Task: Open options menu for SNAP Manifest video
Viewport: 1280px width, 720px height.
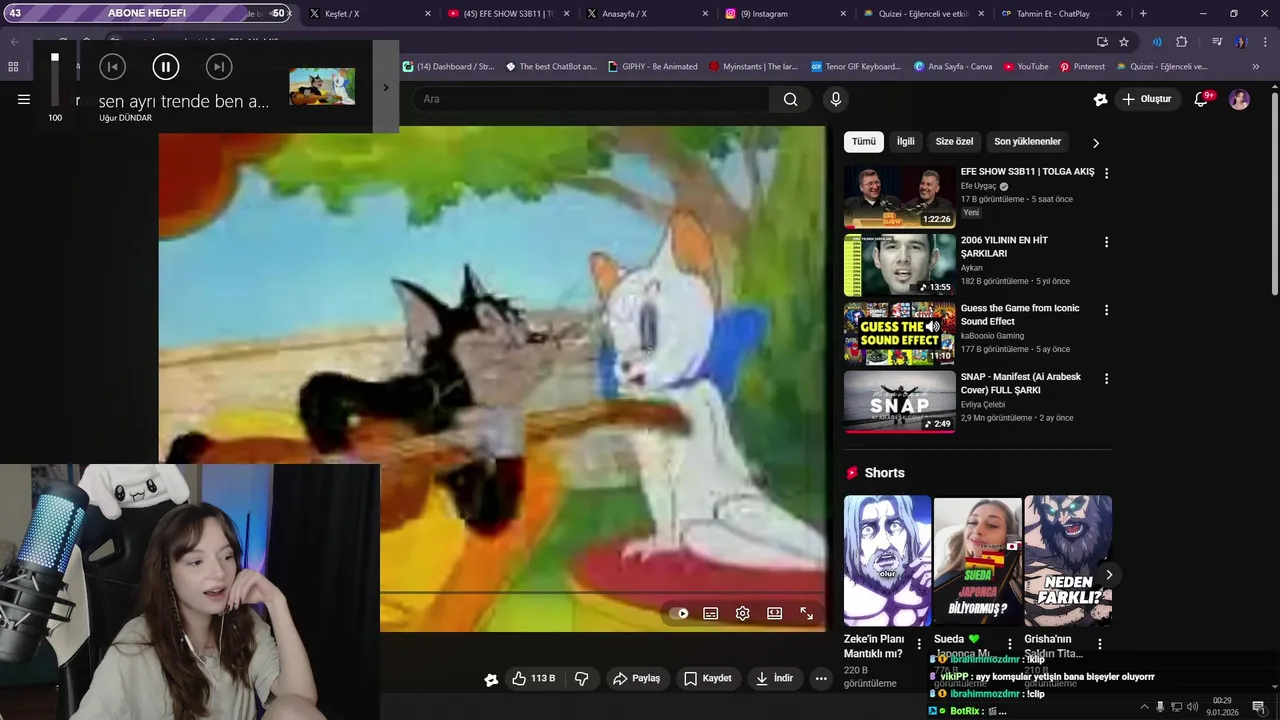Action: pos(1106,378)
